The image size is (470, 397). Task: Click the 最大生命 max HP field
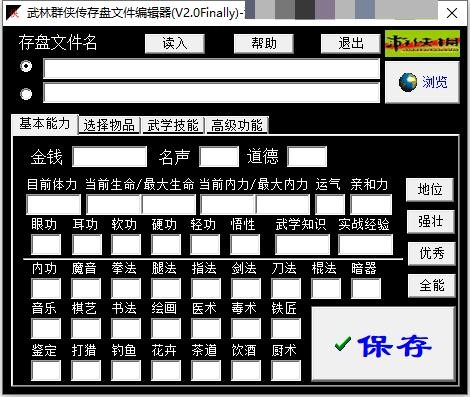click(x=169, y=205)
